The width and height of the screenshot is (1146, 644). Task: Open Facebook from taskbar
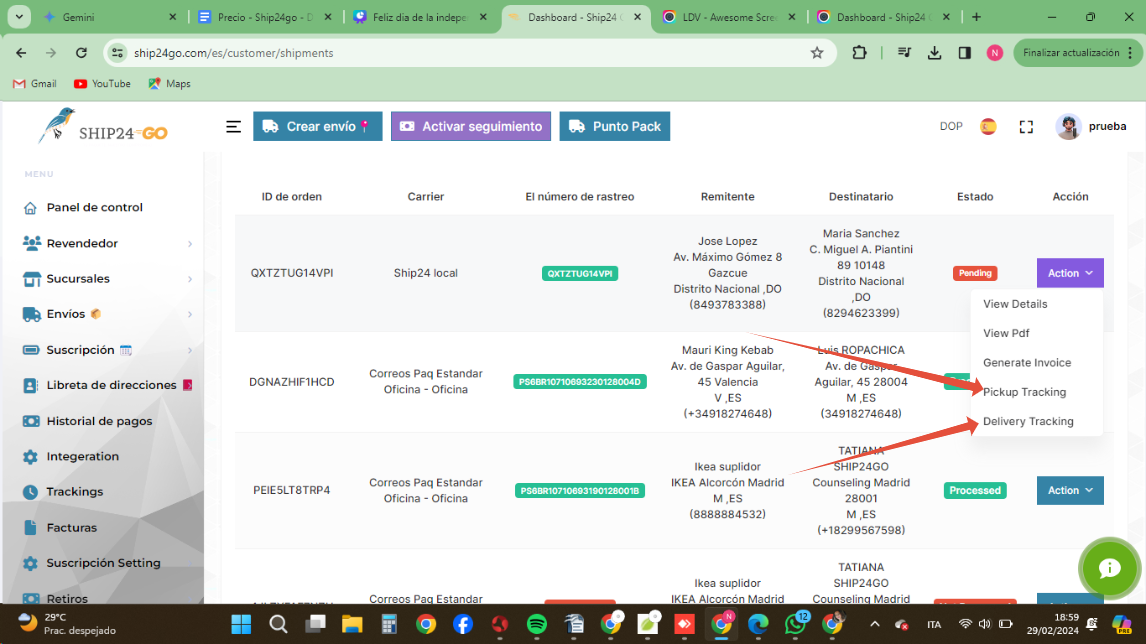463,624
